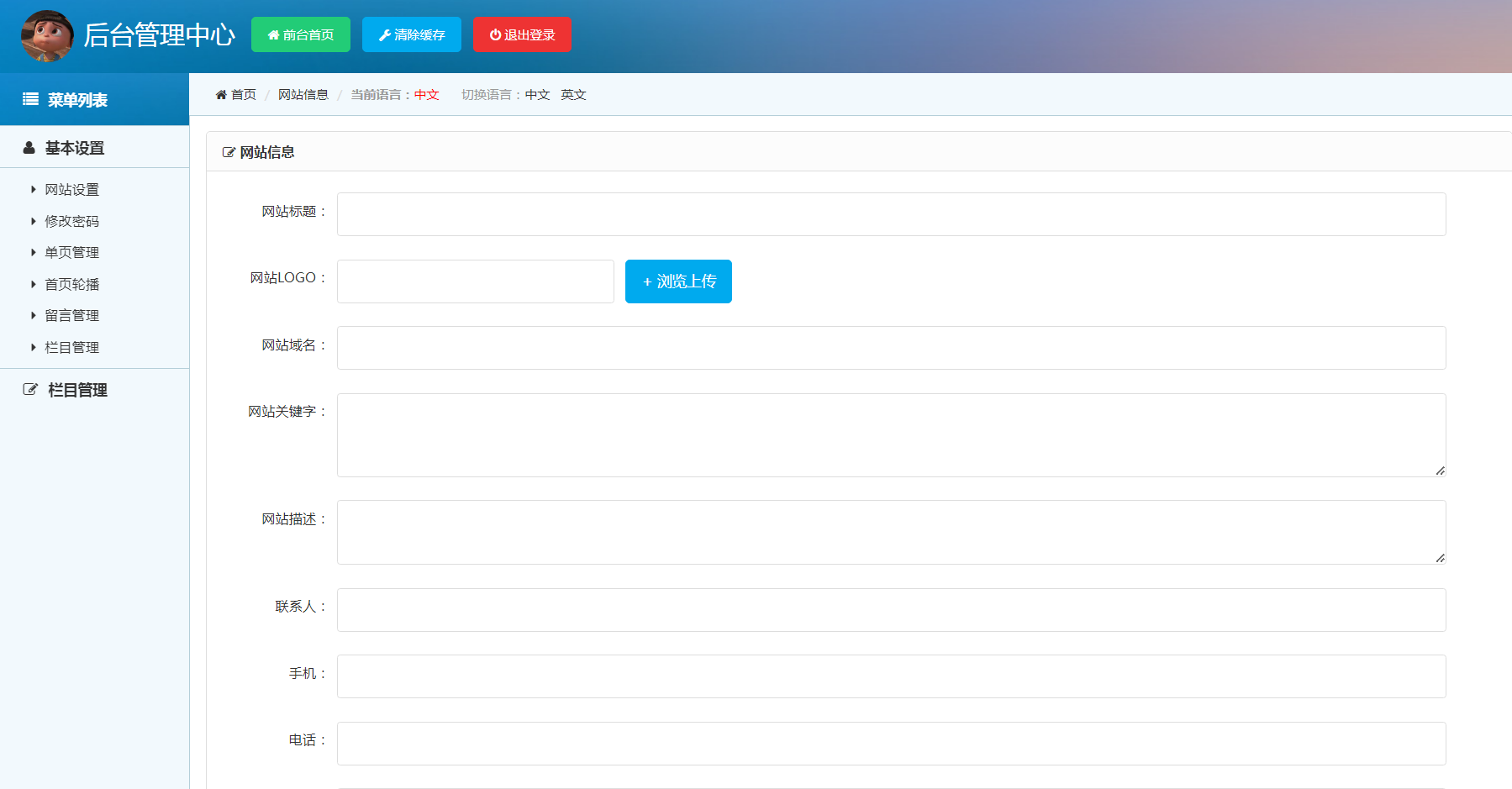
Task: Click the edit icon in 网站信息 panel header
Action: (228, 152)
